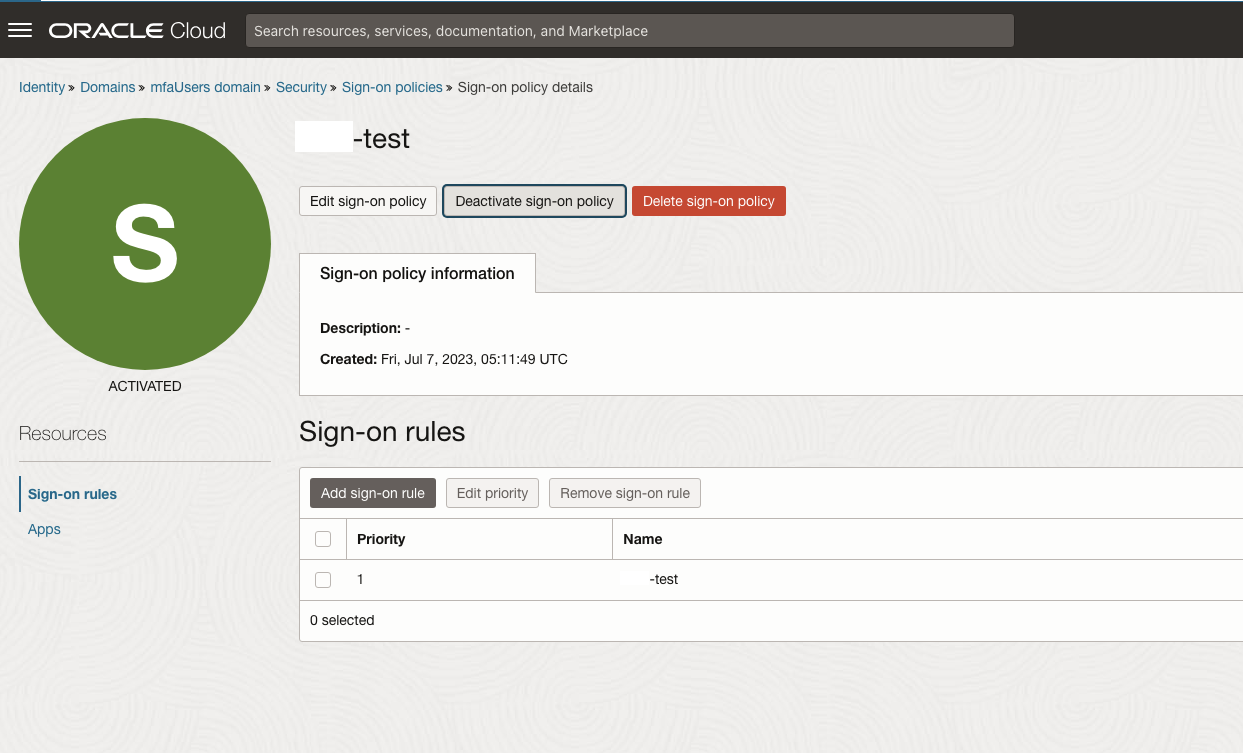Go to Identity breadcrumb link
The image size is (1243, 753).
(42, 87)
